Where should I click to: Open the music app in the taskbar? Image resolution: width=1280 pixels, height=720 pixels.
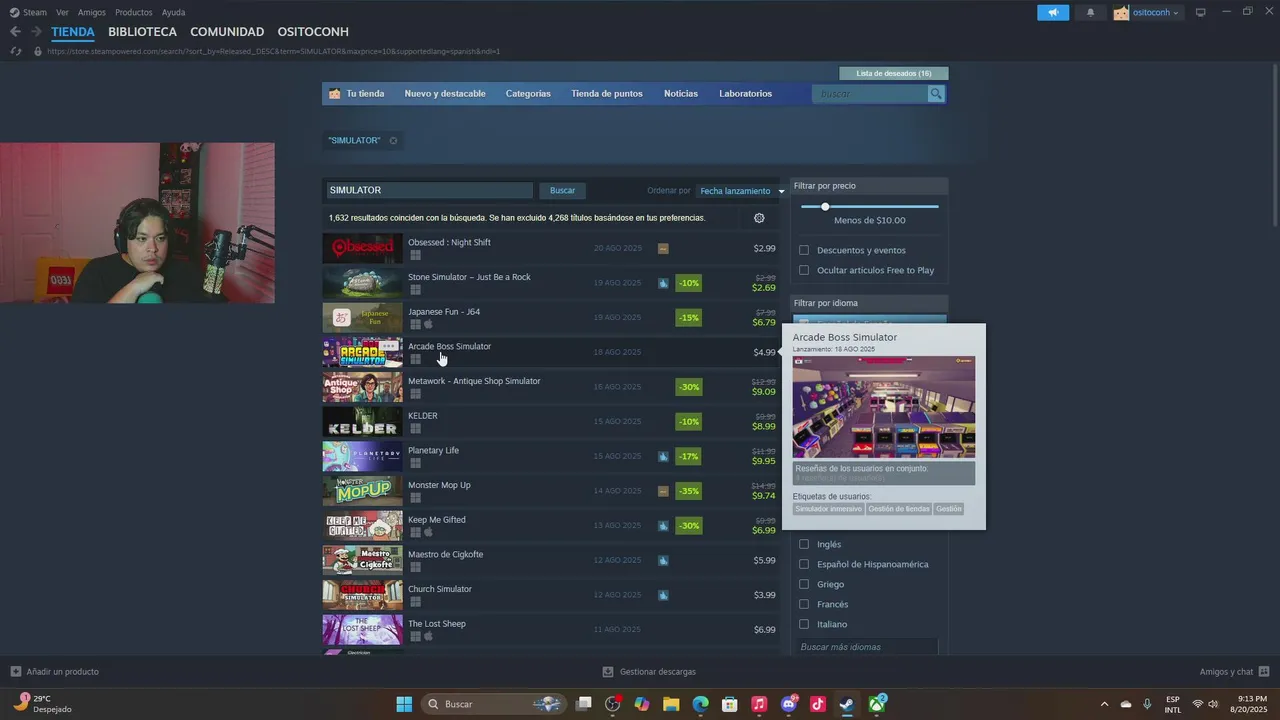(759, 704)
